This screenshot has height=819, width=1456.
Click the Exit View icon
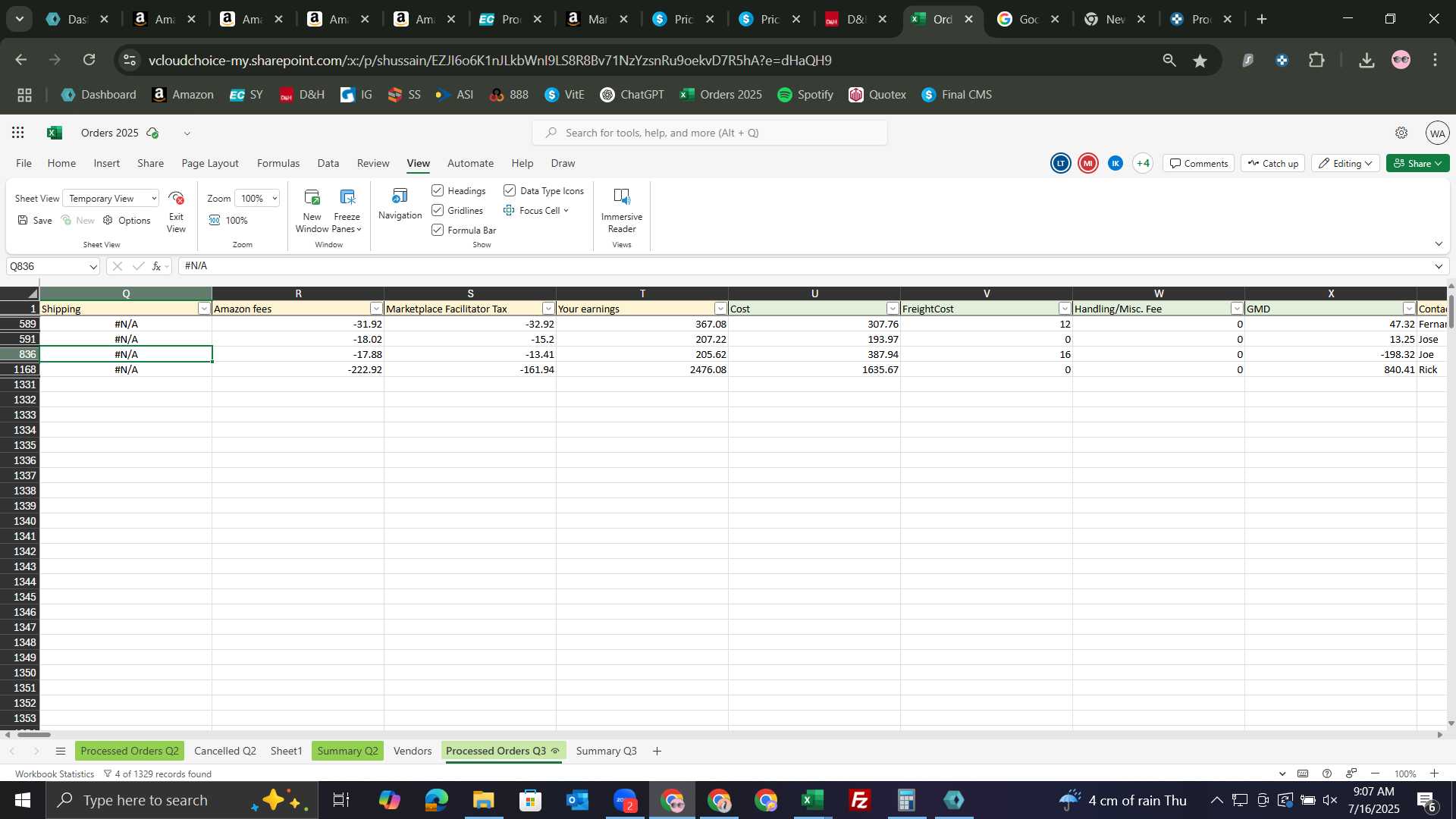[x=176, y=199]
